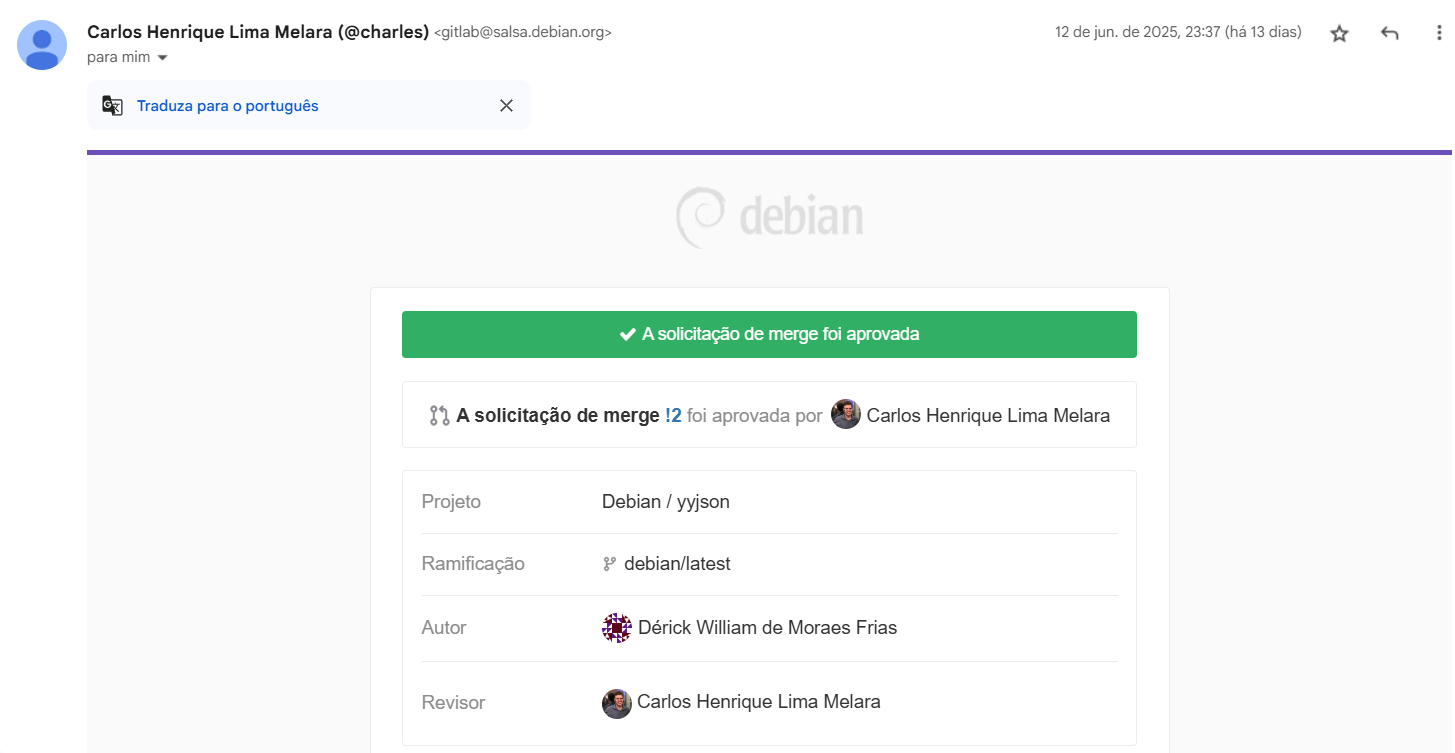Expand recipient details next to 'para mim'
1455x753 pixels.
pos(163,58)
